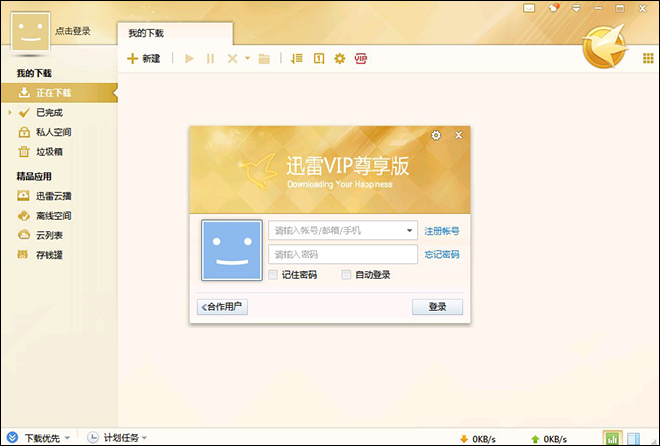
Task: Check the 自动登录 checkbox
Action: pyautogui.click(x=346, y=275)
